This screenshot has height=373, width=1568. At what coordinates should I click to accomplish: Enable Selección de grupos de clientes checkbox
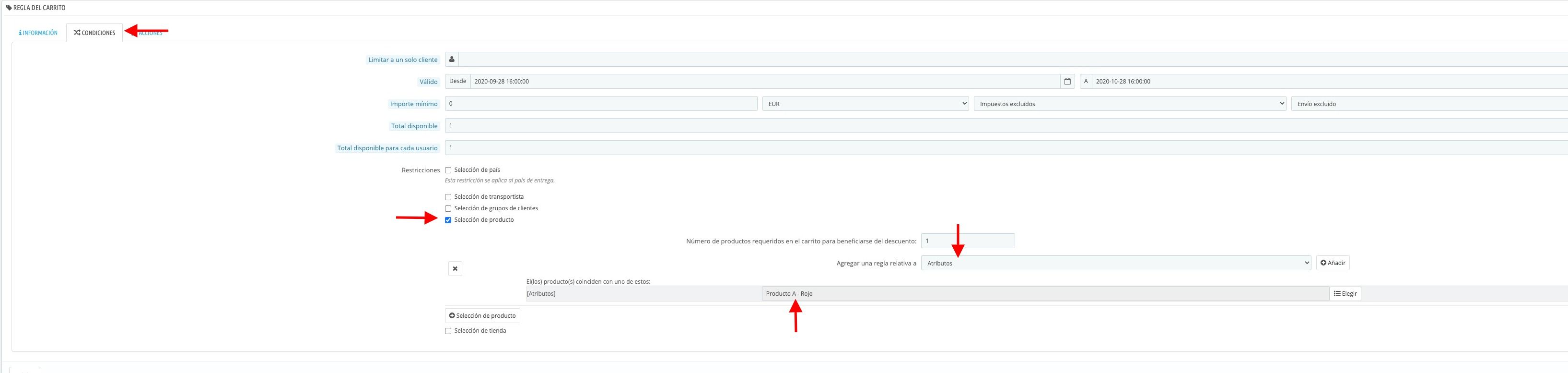click(448, 208)
